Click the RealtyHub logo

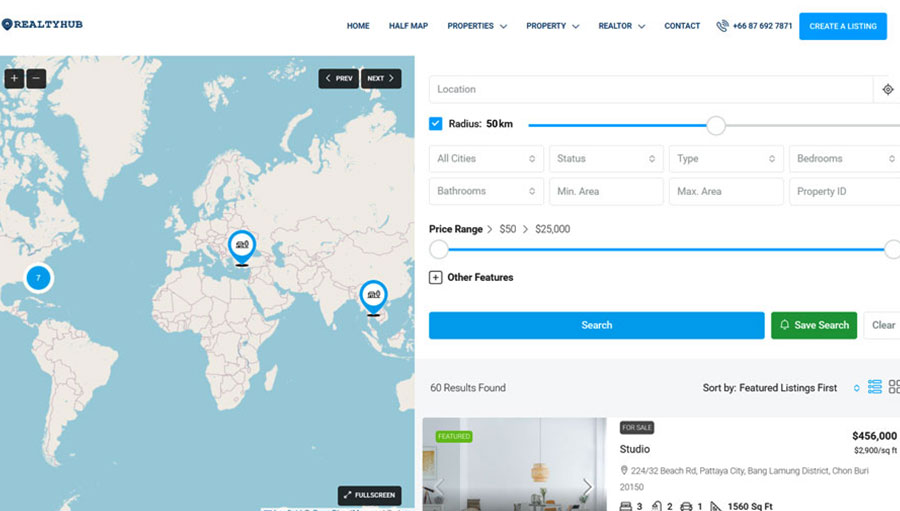44,25
